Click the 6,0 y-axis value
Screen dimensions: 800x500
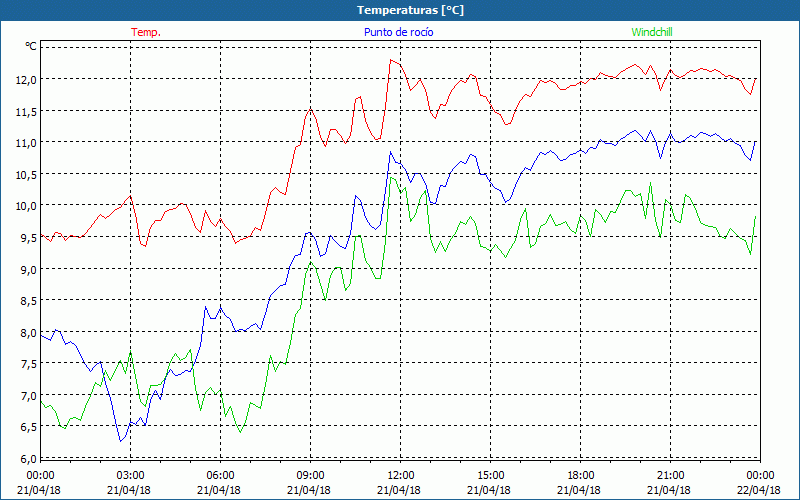(x=29, y=459)
